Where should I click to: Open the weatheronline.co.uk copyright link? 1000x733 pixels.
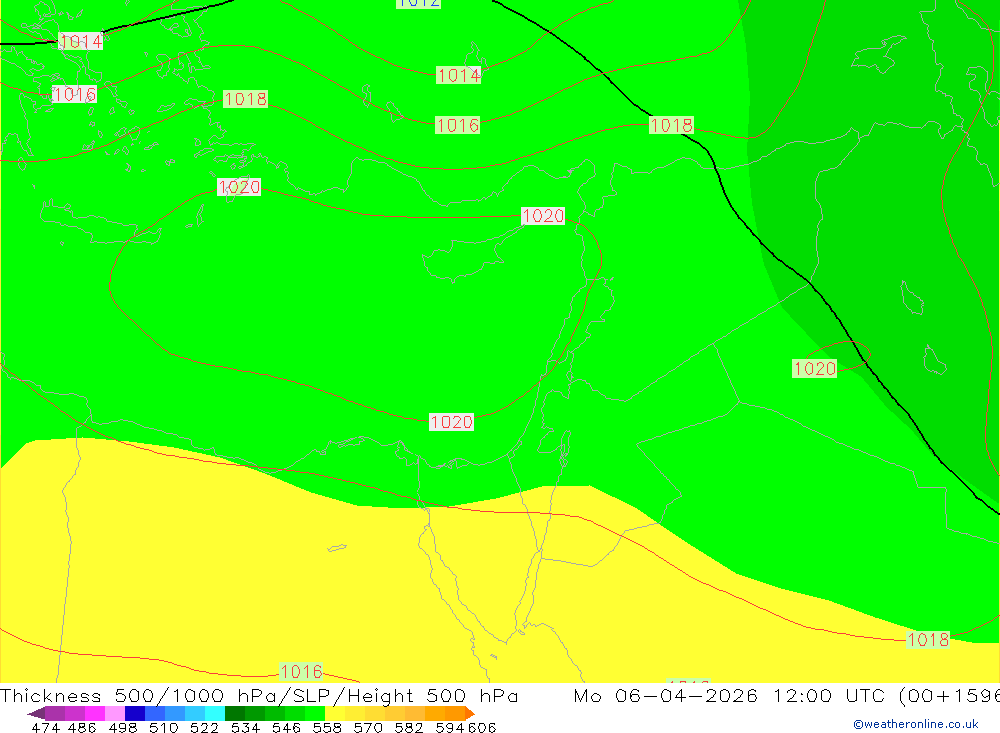[x=915, y=724]
